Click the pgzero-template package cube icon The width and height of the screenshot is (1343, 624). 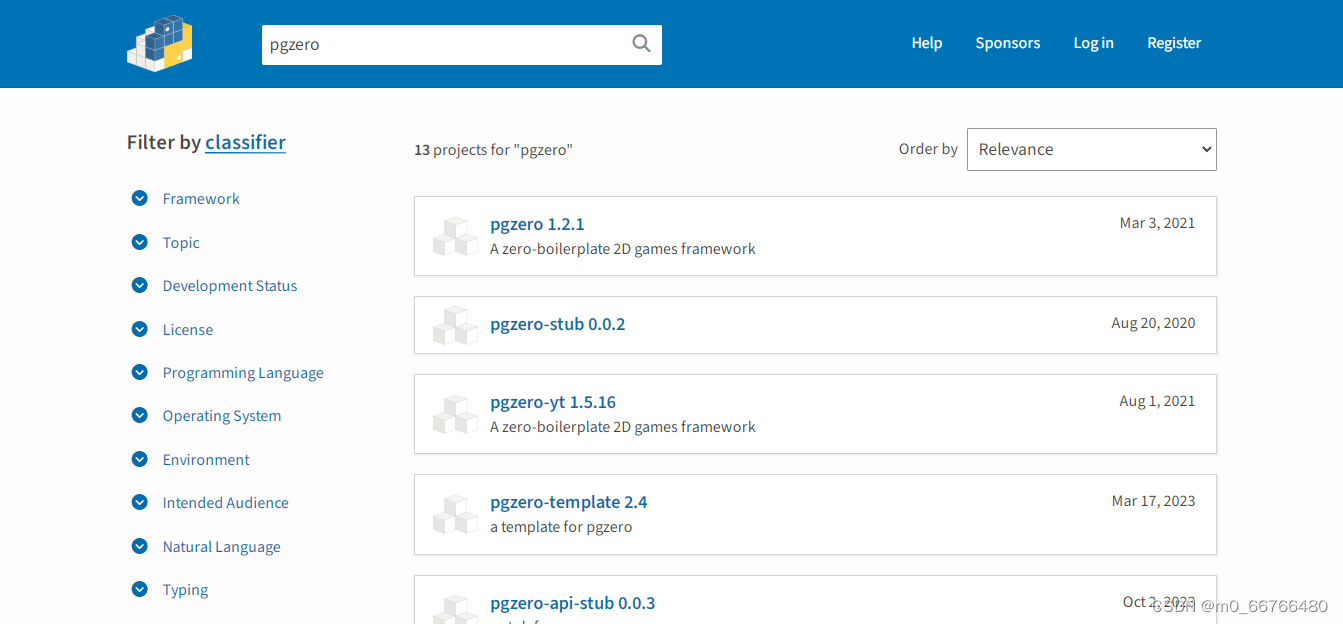(x=455, y=514)
